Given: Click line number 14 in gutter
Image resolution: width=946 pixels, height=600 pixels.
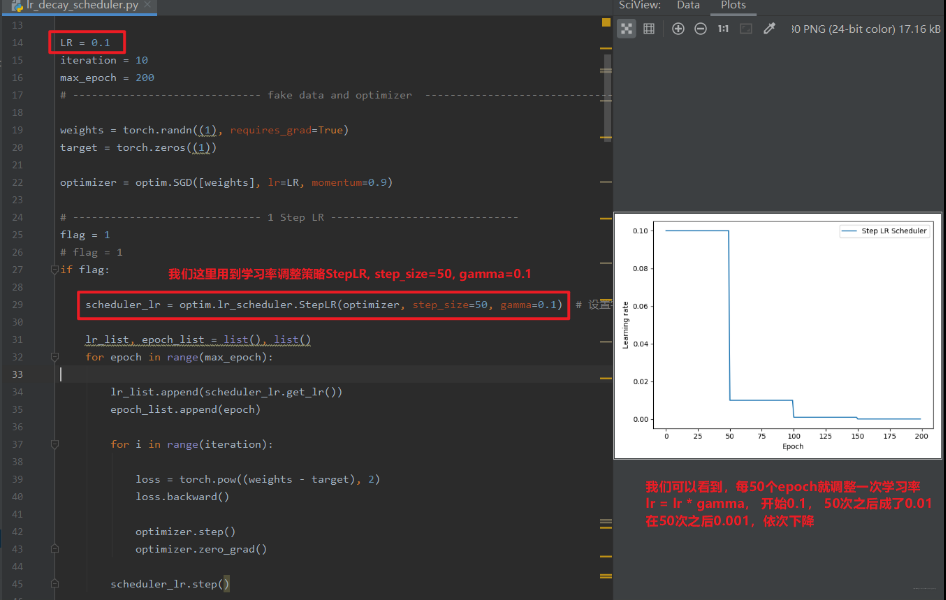Looking at the screenshot, I should 17,43.
